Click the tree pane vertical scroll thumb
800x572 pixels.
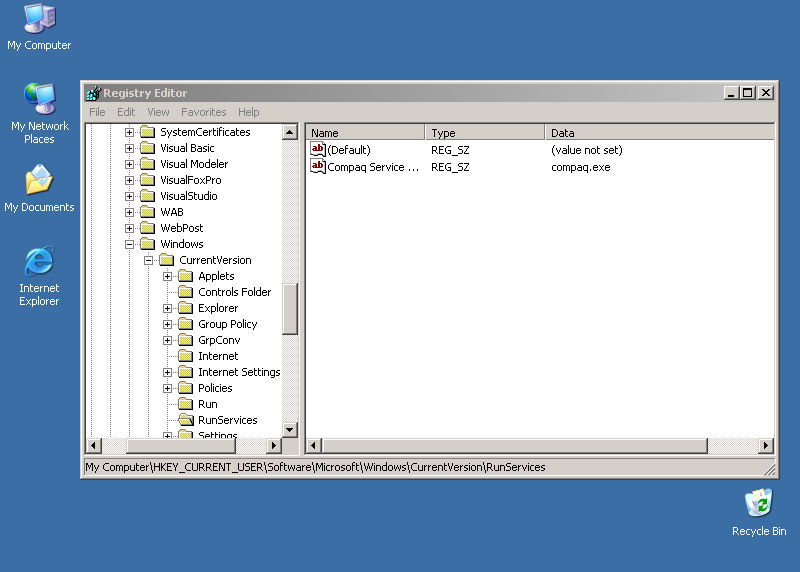[290, 309]
